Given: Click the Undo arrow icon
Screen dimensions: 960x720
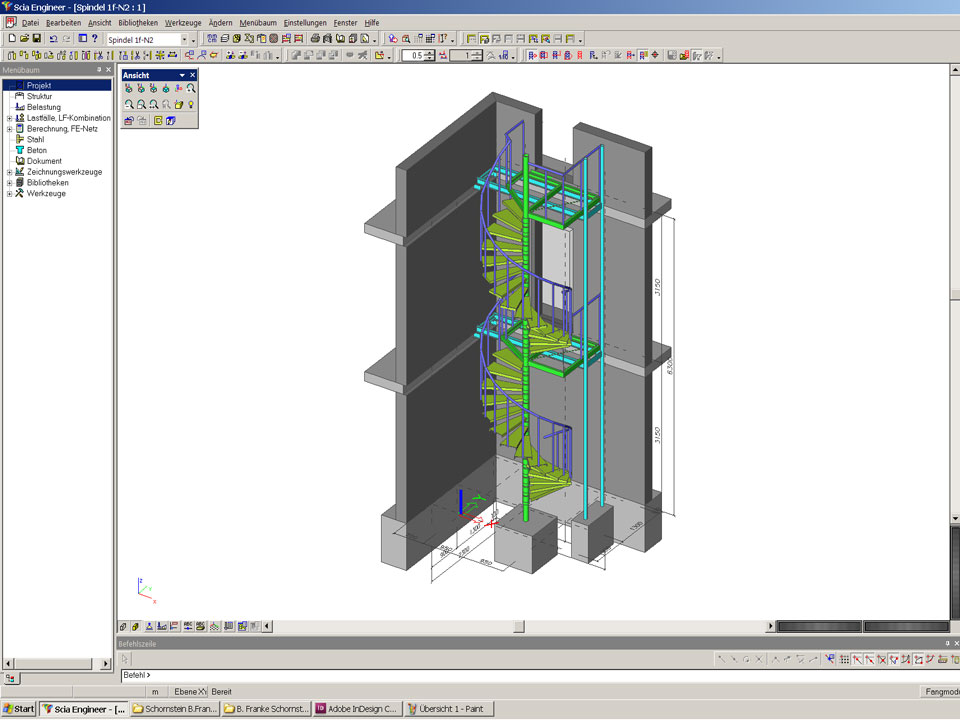Looking at the screenshot, I should tap(53, 39).
